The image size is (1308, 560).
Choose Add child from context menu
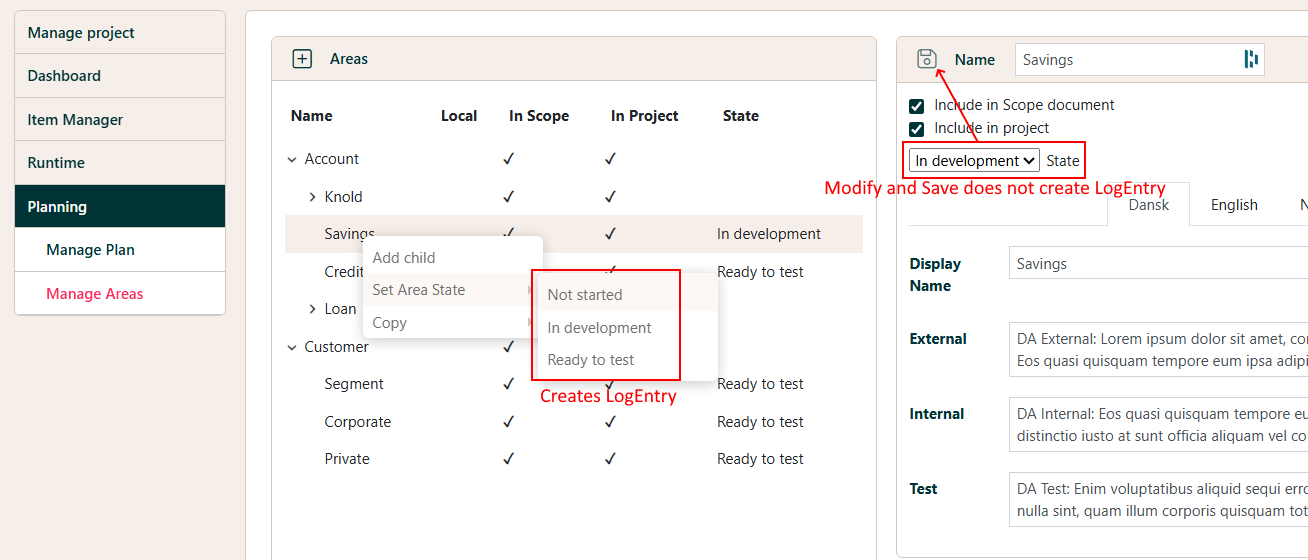coord(404,258)
